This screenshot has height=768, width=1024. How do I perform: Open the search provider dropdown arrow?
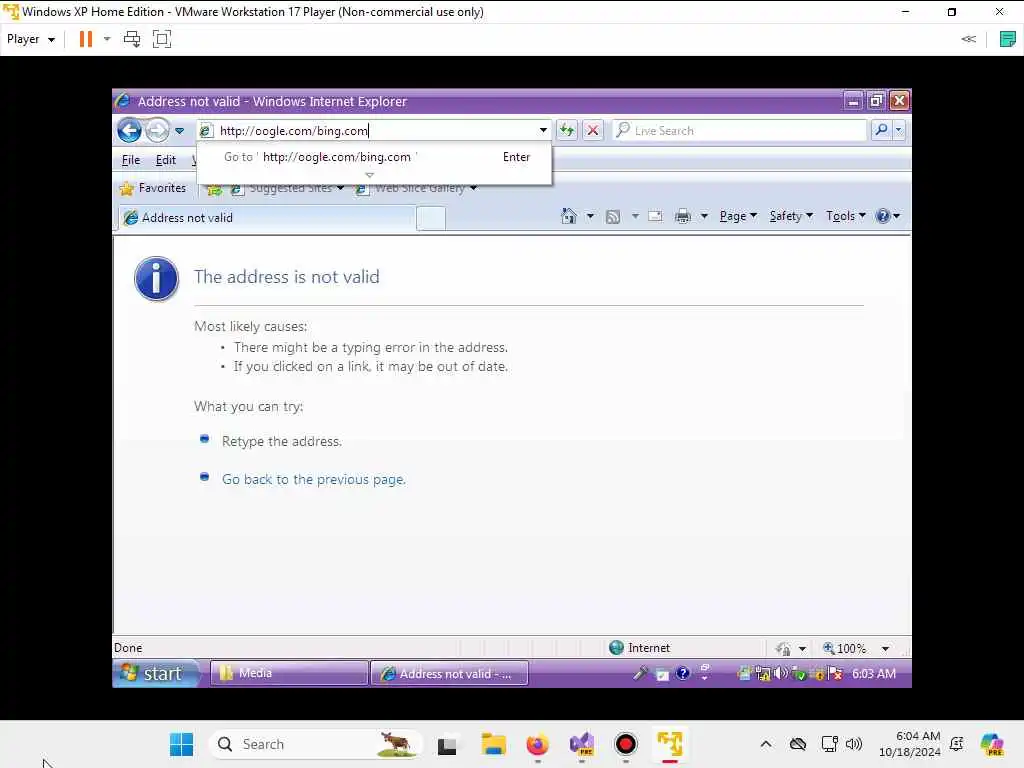click(899, 130)
